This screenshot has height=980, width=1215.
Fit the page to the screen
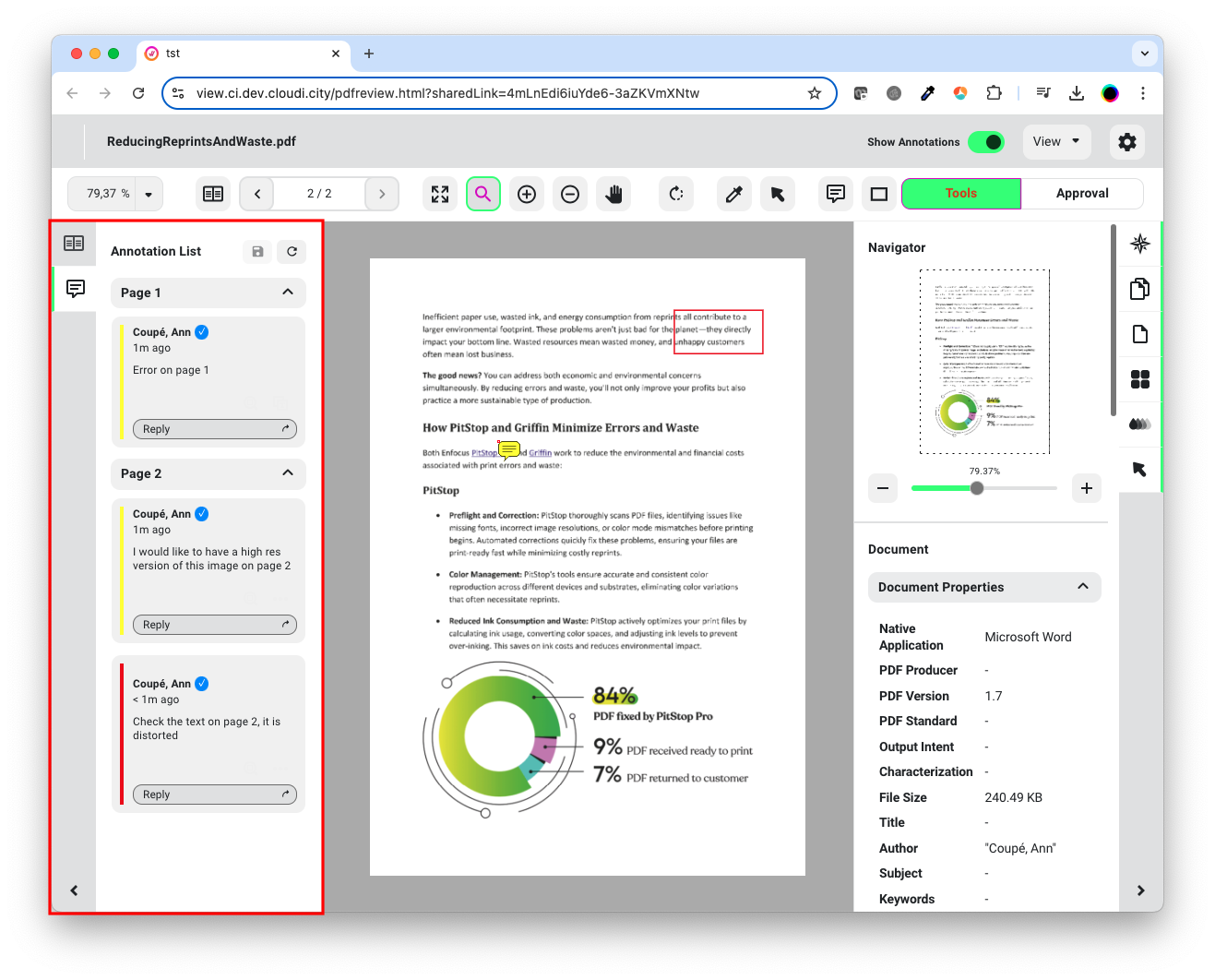coord(440,194)
